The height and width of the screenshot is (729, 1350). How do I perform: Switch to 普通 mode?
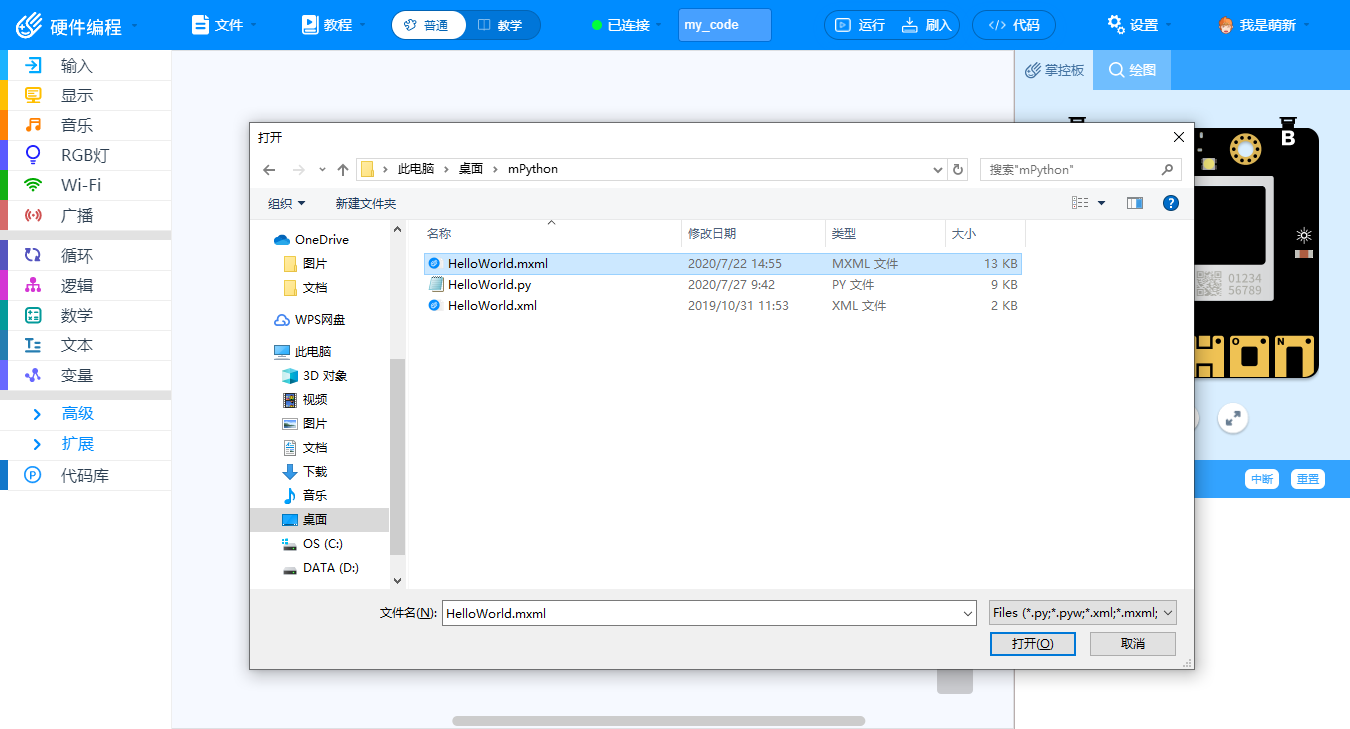[428, 25]
